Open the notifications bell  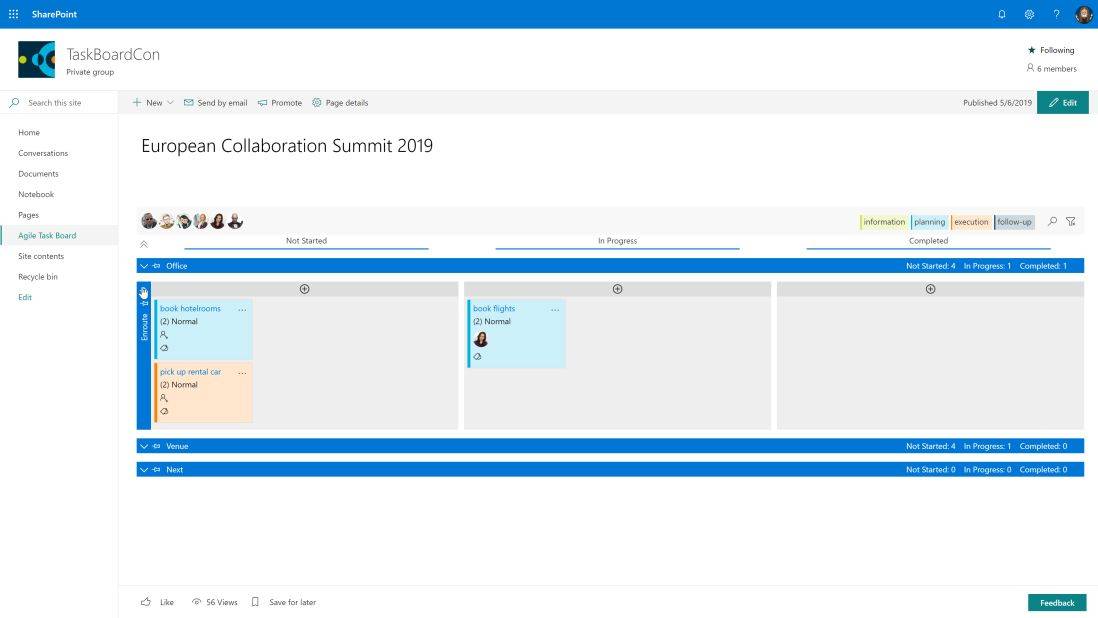pos(1002,14)
